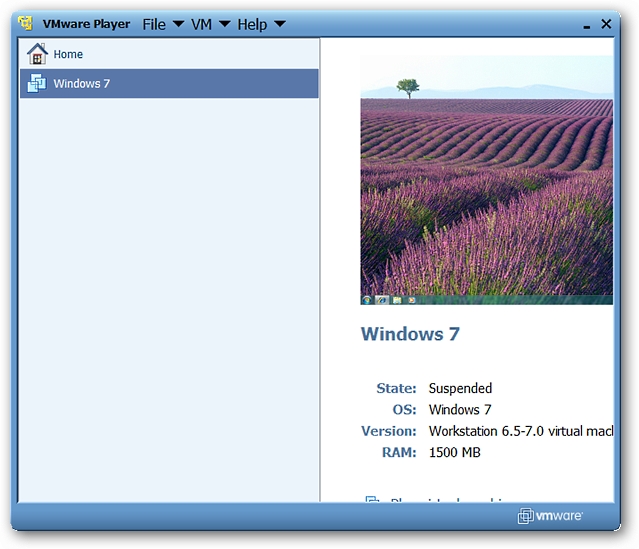639x549 pixels.
Task: Open the Help menu
Action: pos(252,24)
